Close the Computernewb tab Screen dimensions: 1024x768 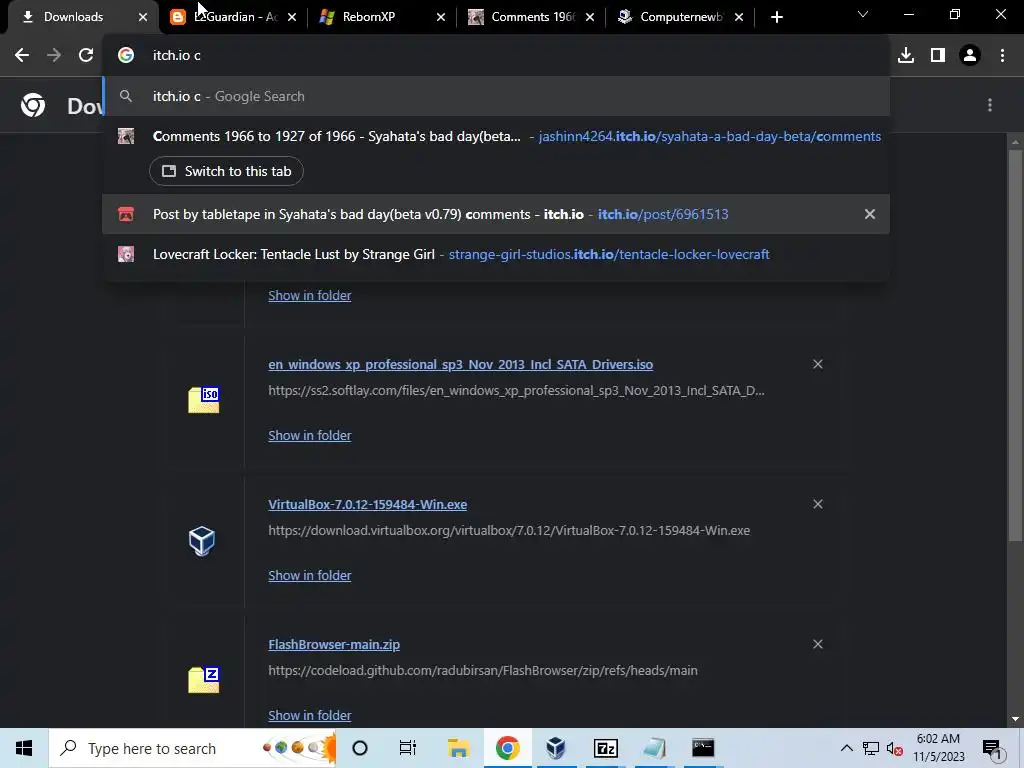pos(739,17)
